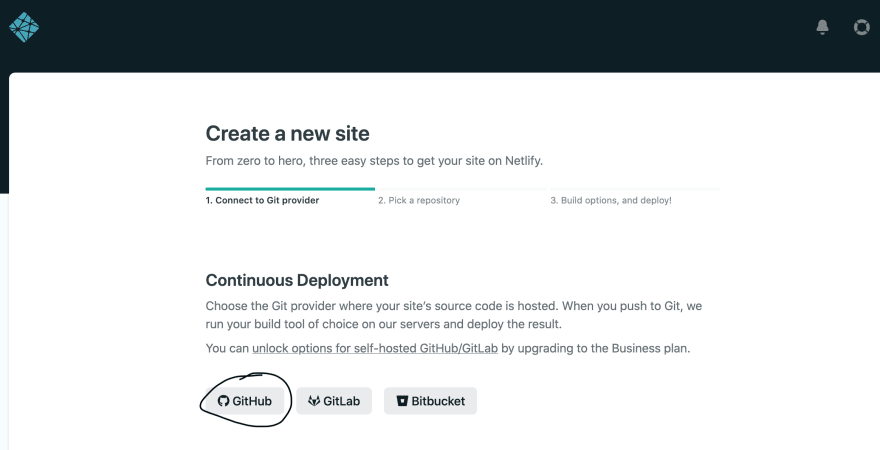Select step 1 Connect to Git provider
The width and height of the screenshot is (880, 450).
click(262, 200)
